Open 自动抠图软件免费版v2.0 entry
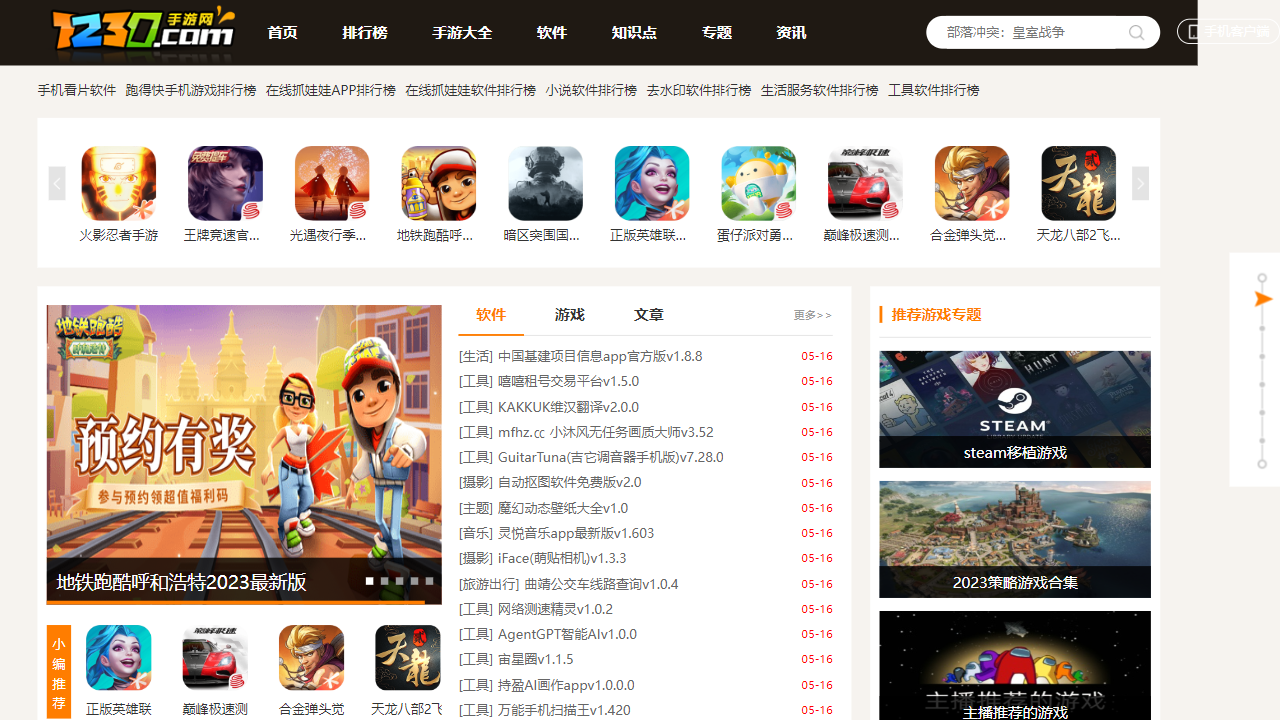Image resolution: width=1280 pixels, height=720 pixels. (570, 482)
